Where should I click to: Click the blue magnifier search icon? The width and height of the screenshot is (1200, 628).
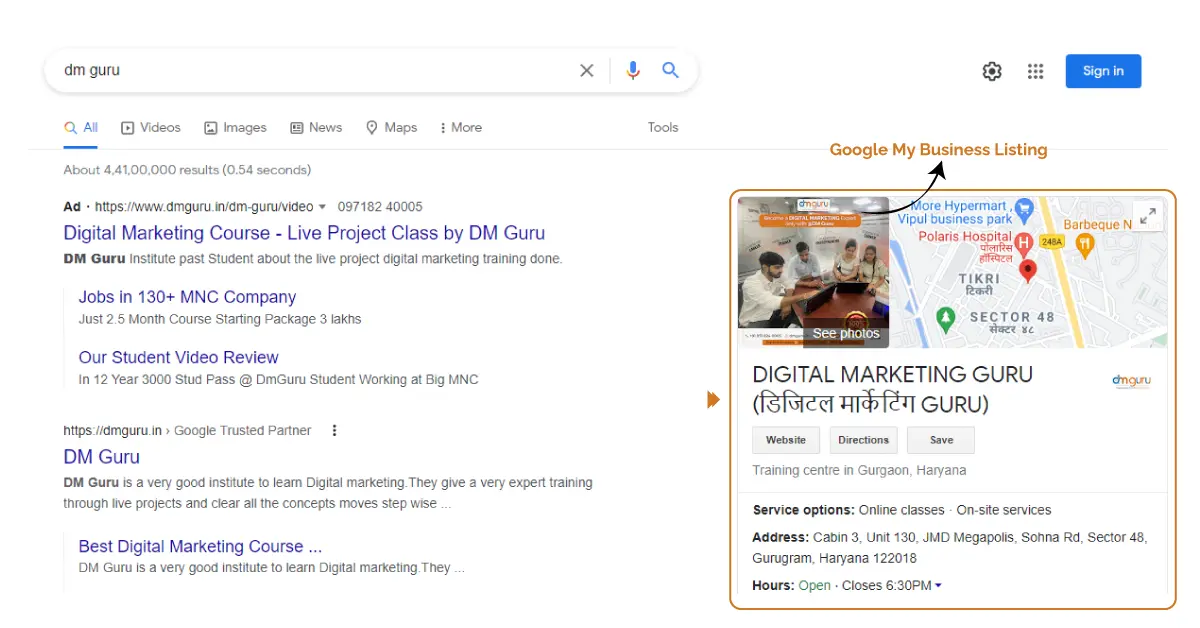[670, 71]
